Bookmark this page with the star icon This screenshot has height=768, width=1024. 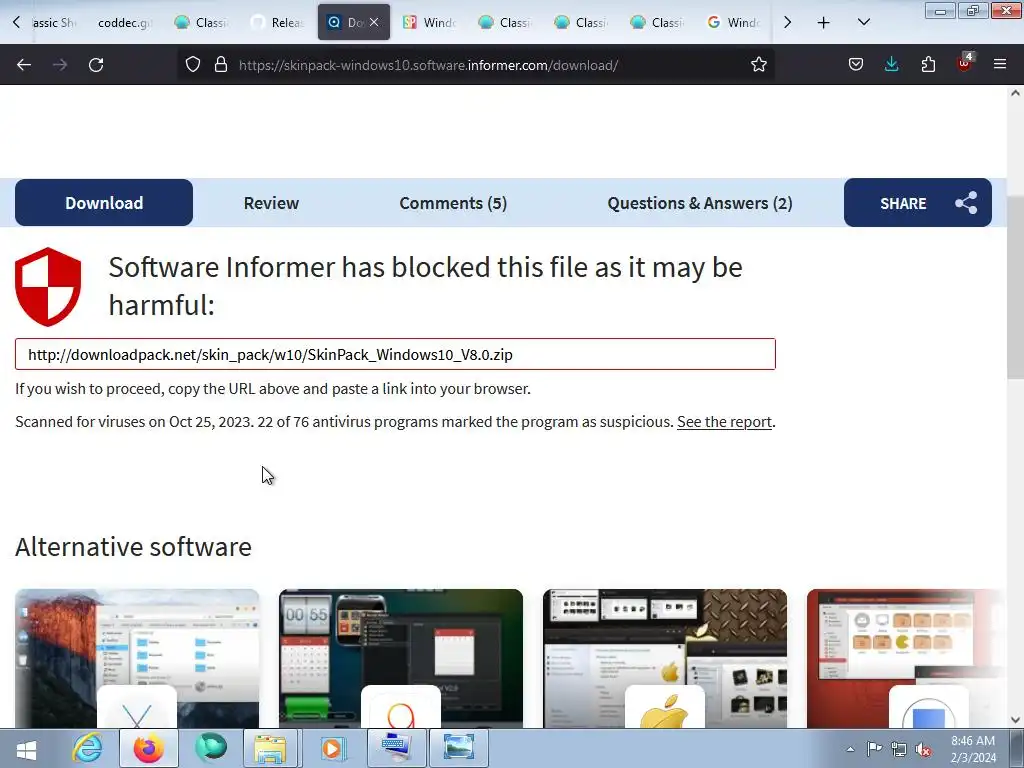758,65
